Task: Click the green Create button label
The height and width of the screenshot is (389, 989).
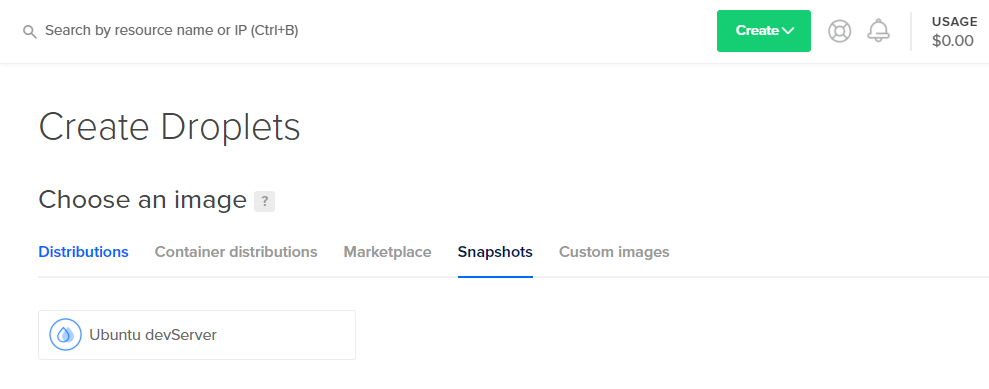Action: [x=757, y=30]
